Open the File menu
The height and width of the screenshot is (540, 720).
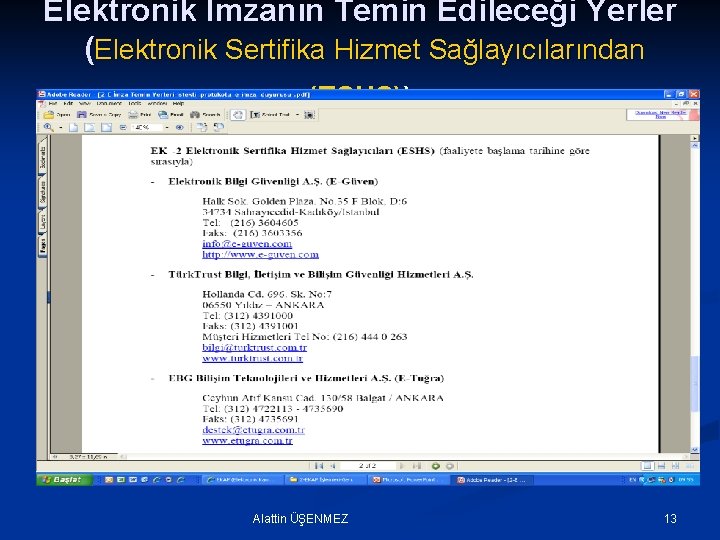click(x=53, y=103)
